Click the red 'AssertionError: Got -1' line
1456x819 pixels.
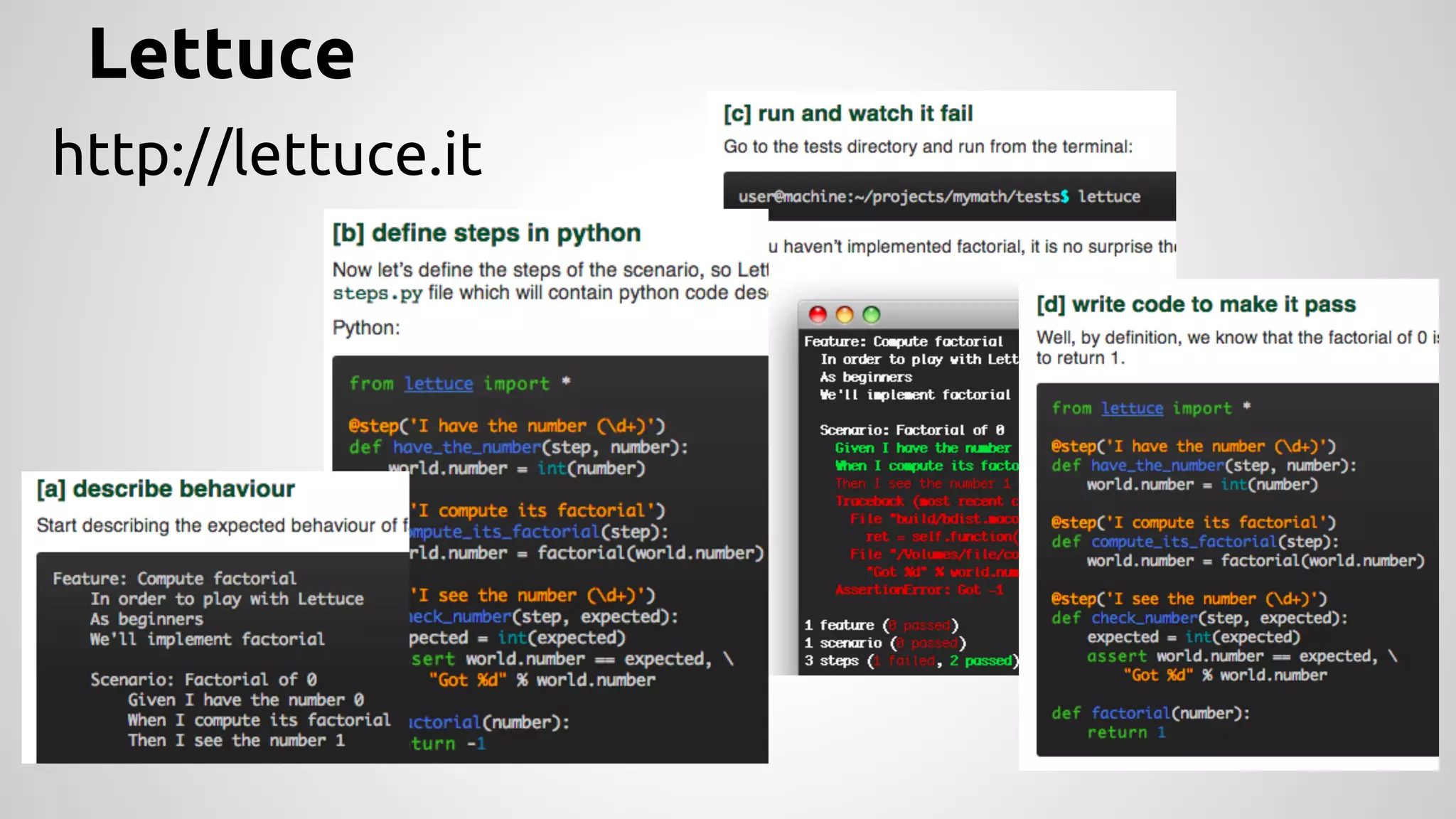[x=919, y=590]
